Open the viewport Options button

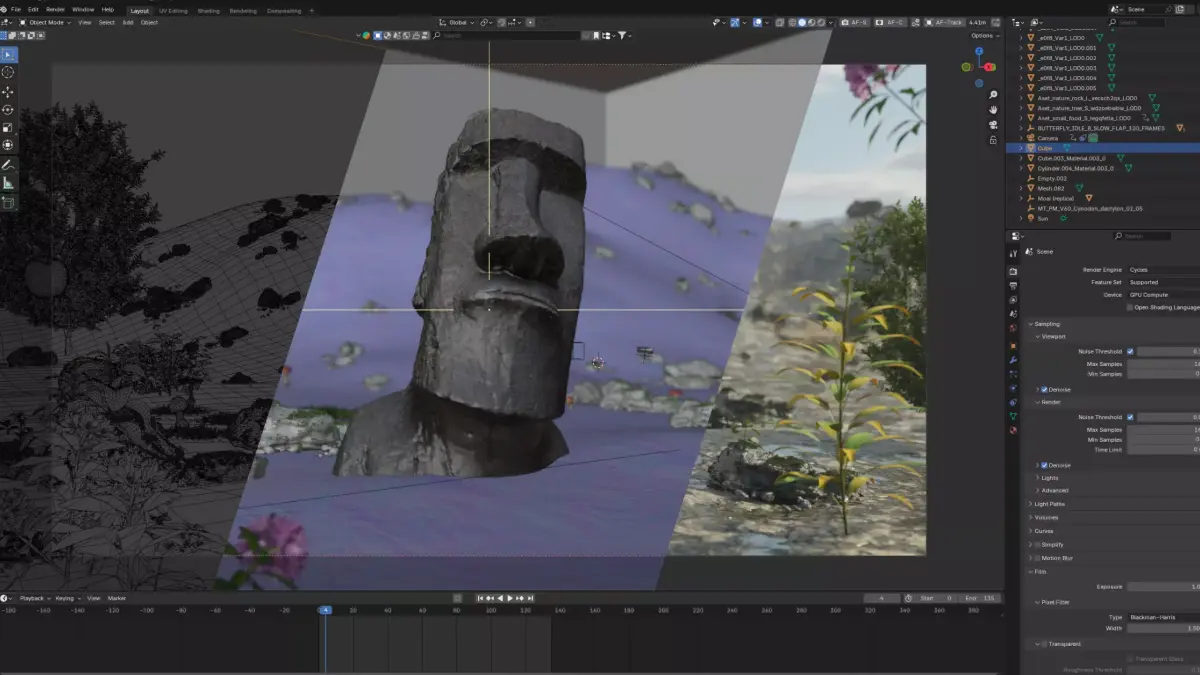coord(983,35)
